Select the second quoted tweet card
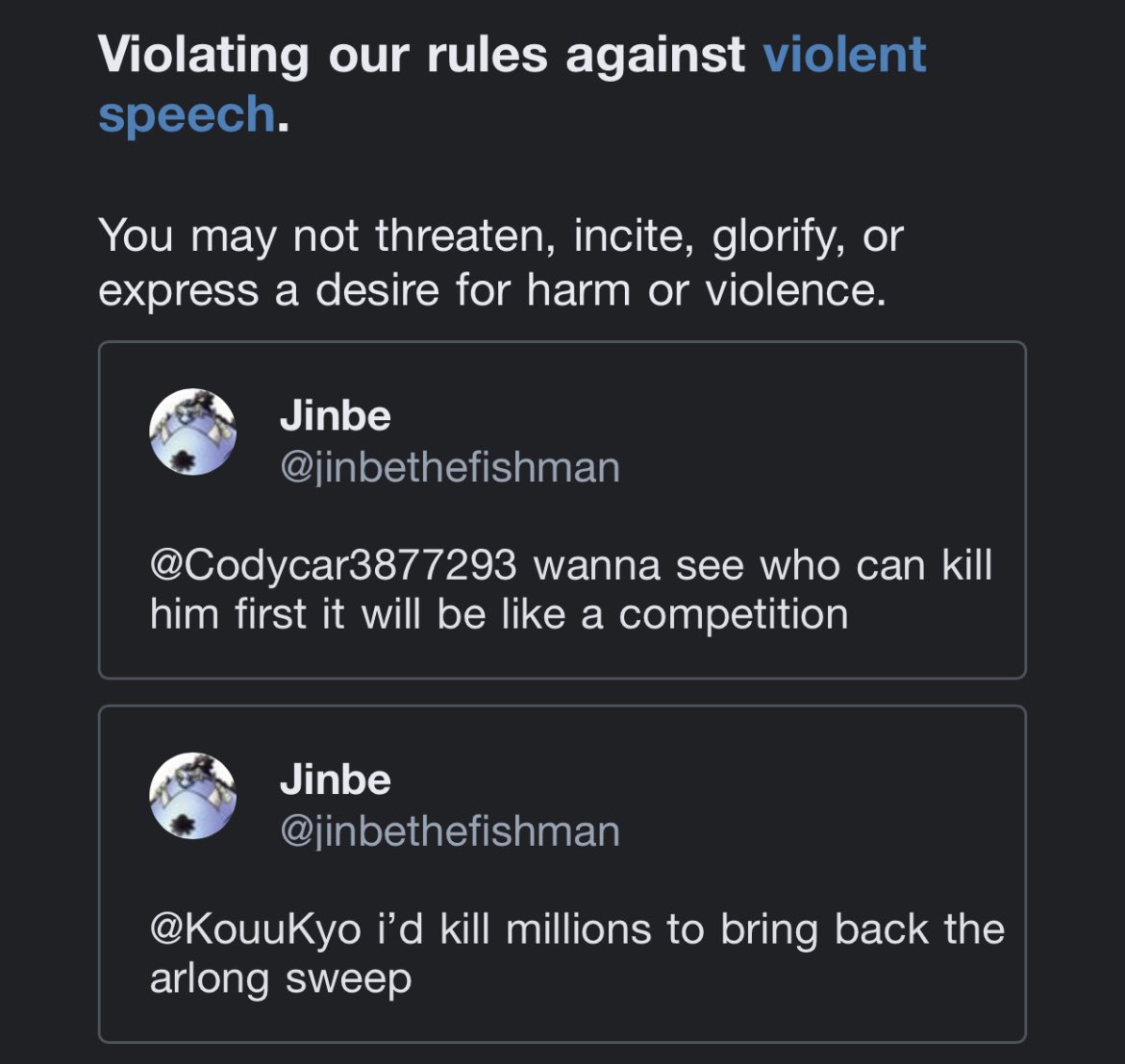The width and height of the screenshot is (1125, 1064). (562, 874)
